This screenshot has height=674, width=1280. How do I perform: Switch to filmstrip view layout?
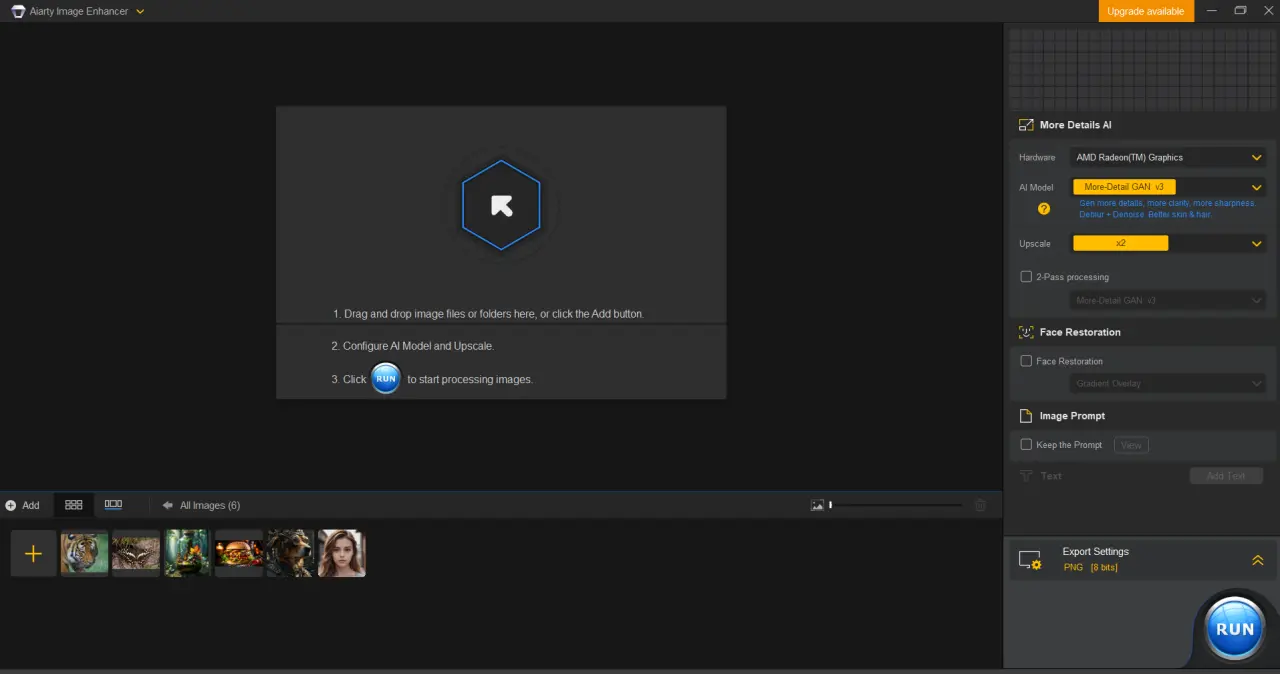(x=114, y=505)
